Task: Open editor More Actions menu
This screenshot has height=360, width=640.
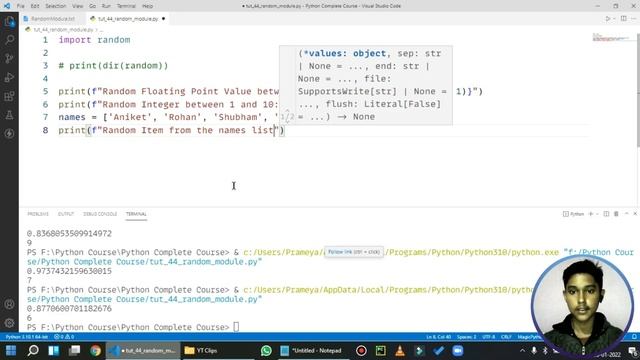Action: tap(634, 19)
